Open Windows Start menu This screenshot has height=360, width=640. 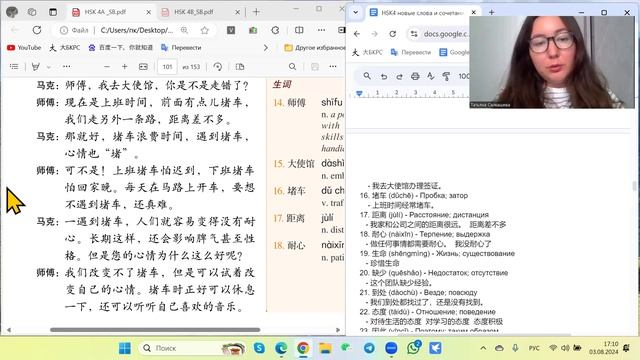click(x=125, y=348)
